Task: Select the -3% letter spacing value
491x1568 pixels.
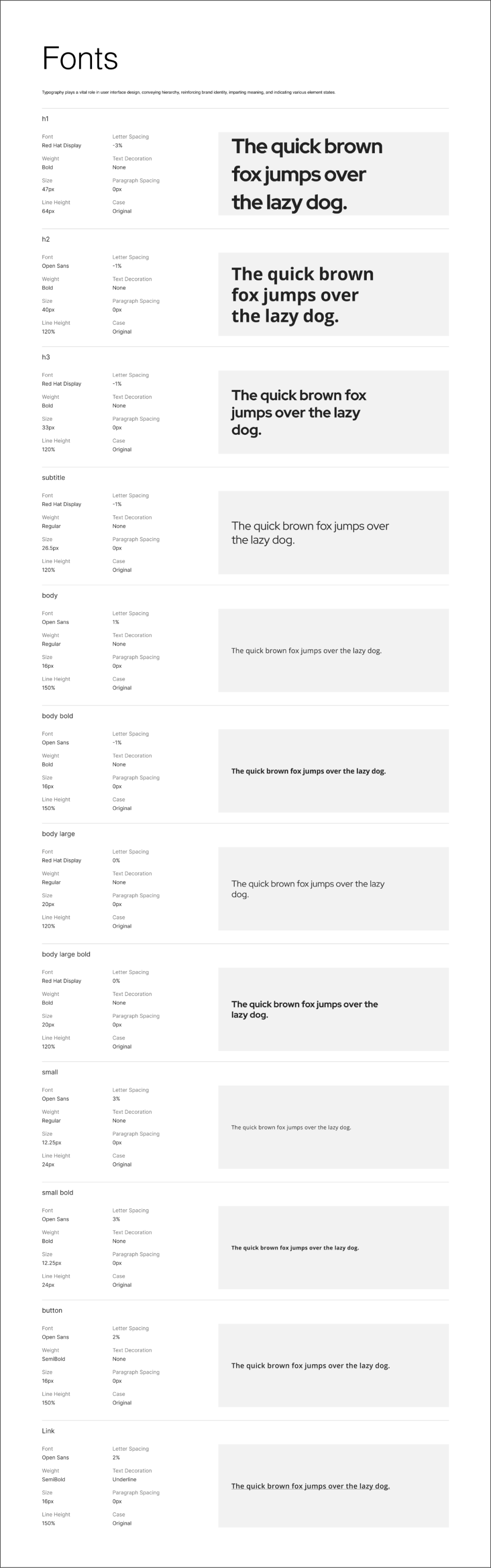Action: (118, 146)
